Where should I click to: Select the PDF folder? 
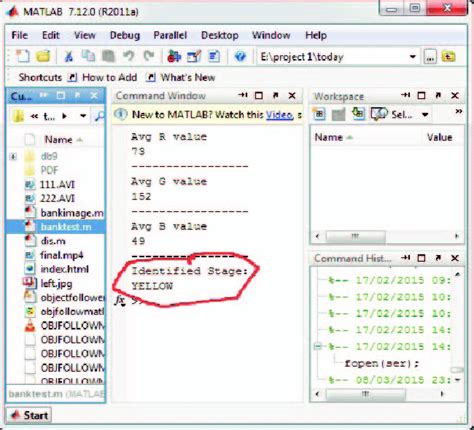click(x=42, y=170)
